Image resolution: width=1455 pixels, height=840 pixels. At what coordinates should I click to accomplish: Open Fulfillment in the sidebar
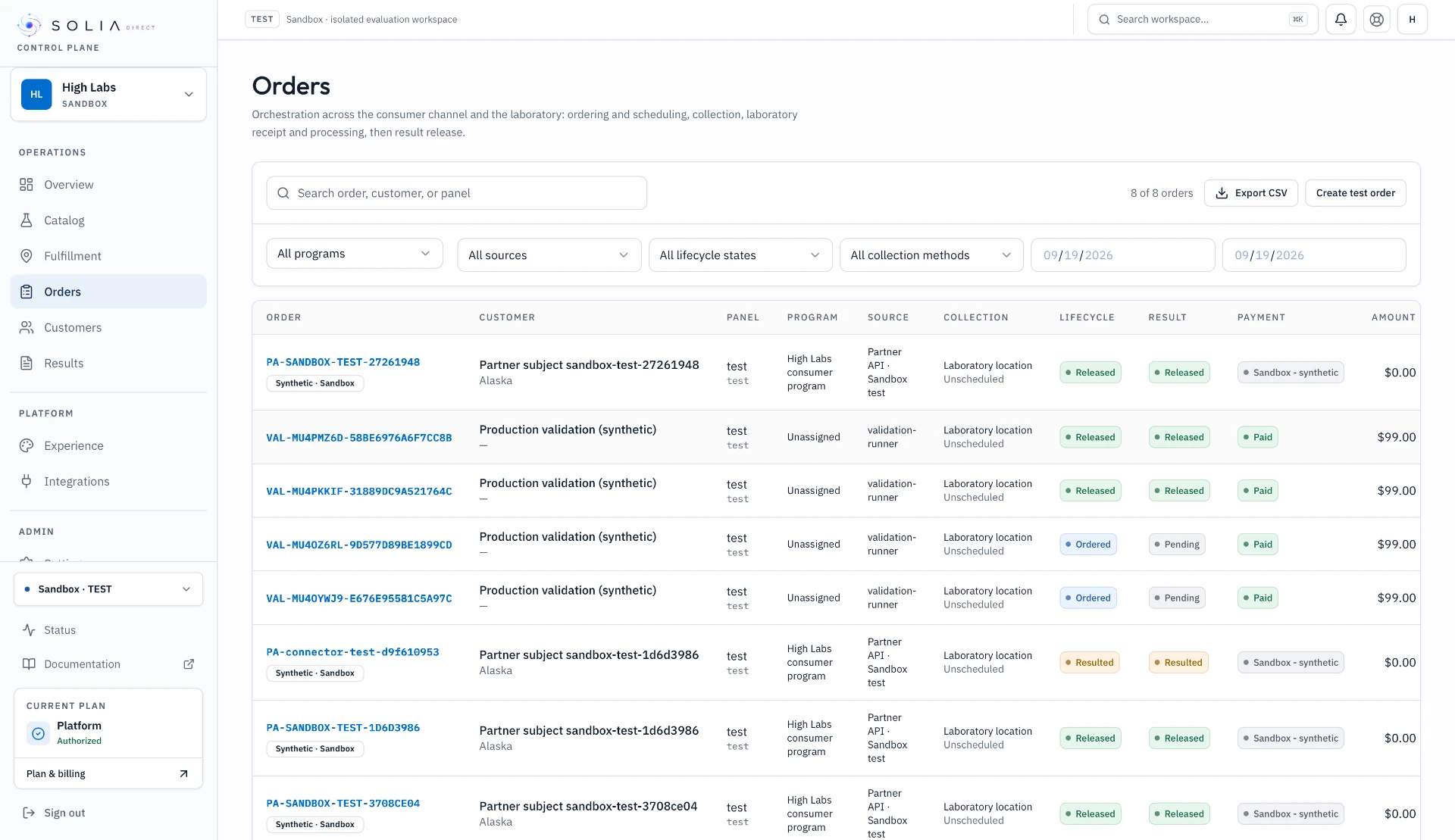pyautogui.click(x=108, y=256)
